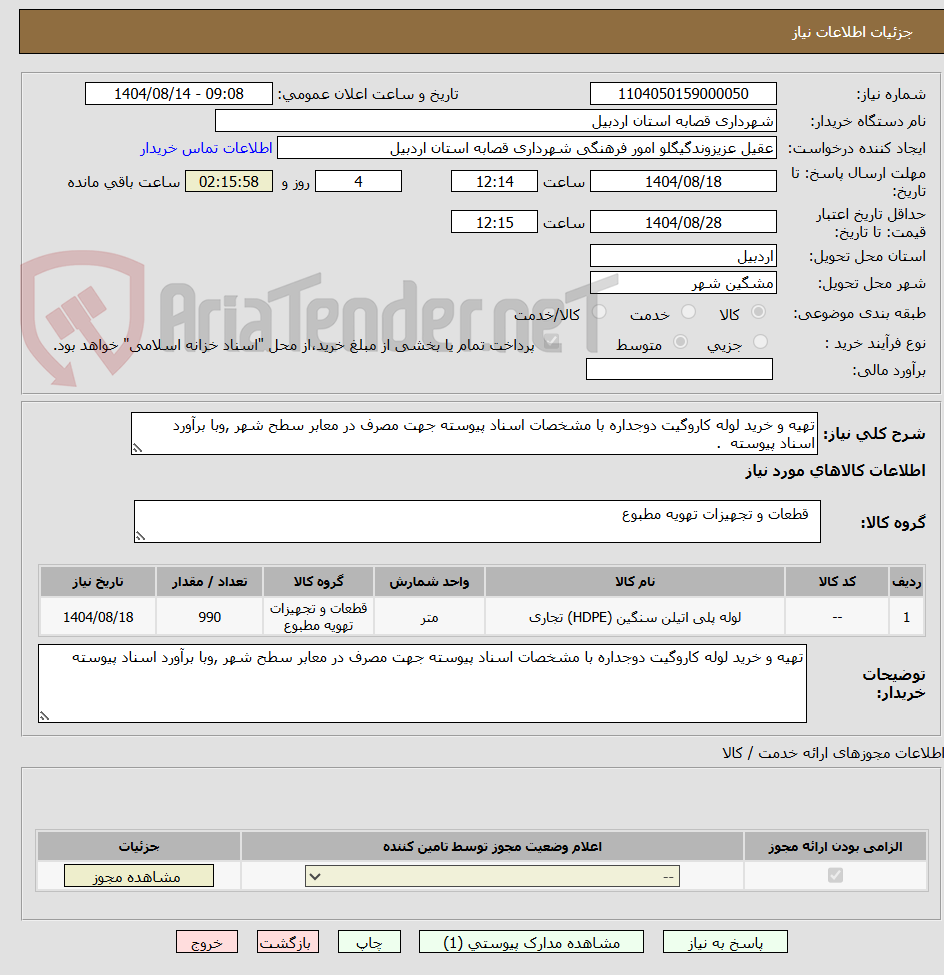
Task: Click the توضیحات خریدار text area
Action: pyautogui.click(x=422, y=683)
